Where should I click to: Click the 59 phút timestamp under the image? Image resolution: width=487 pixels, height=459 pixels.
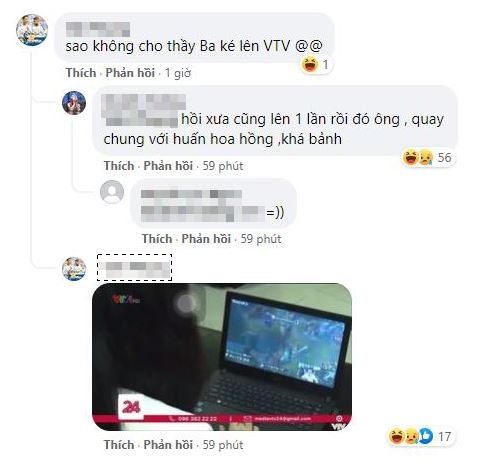[223, 445]
